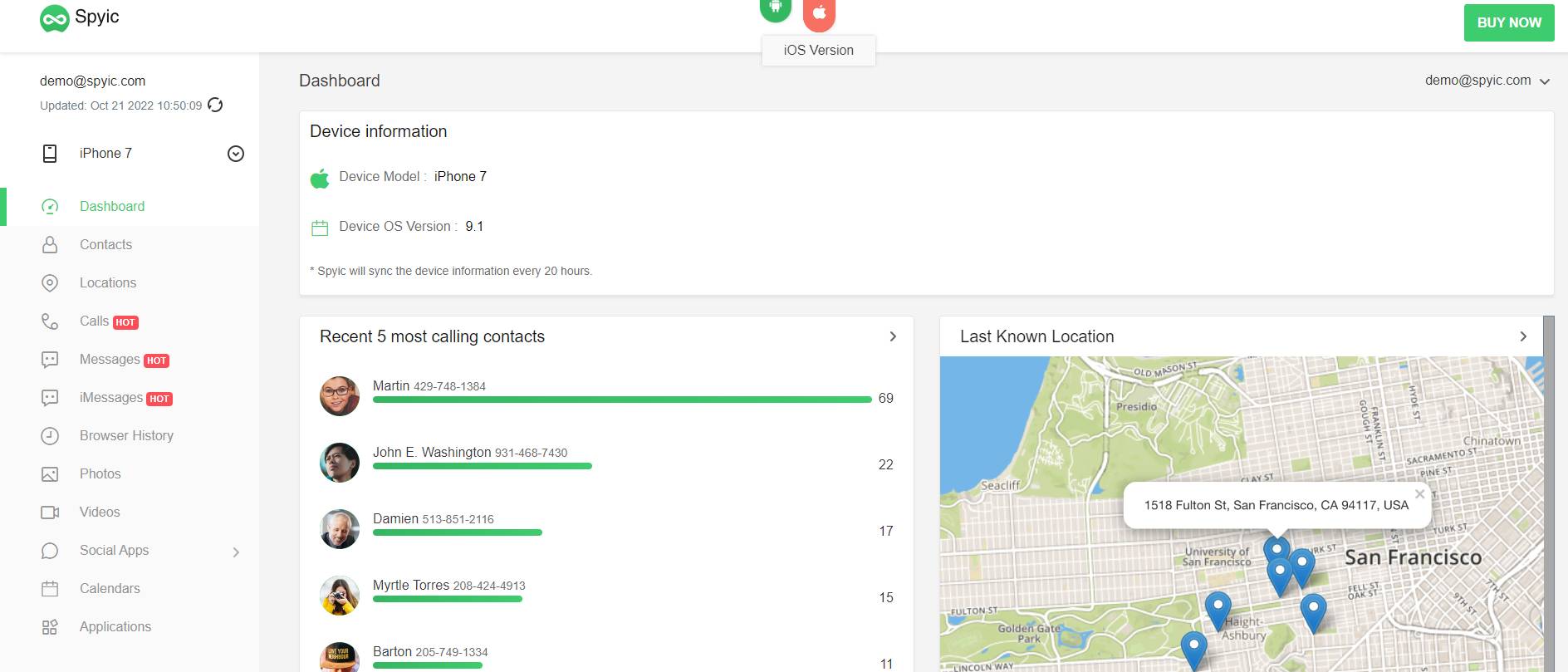
Task: Open the Recent 5 most calling contacts arrow
Action: (893, 336)
